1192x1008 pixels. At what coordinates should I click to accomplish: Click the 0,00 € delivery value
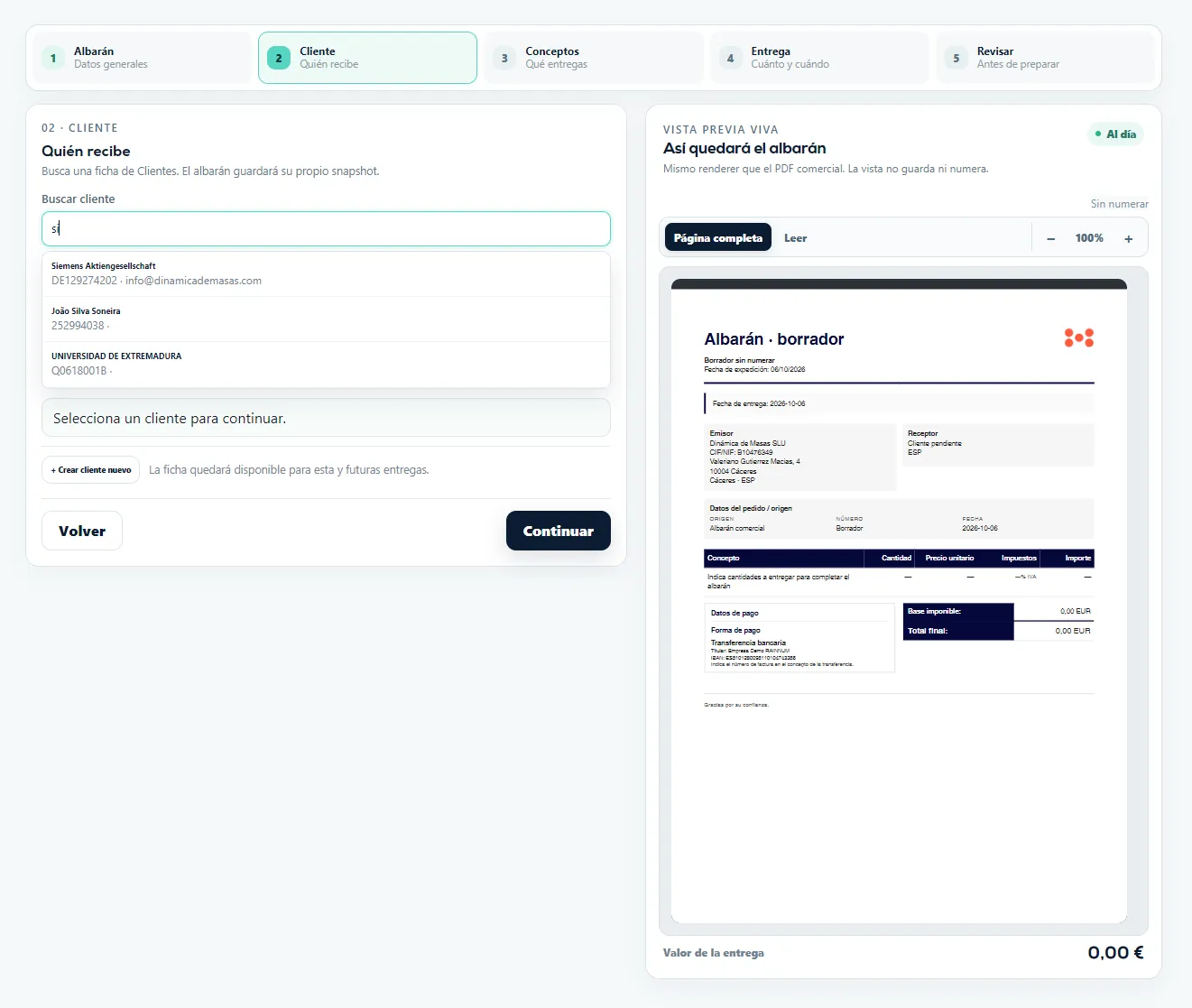point(1115,953)
